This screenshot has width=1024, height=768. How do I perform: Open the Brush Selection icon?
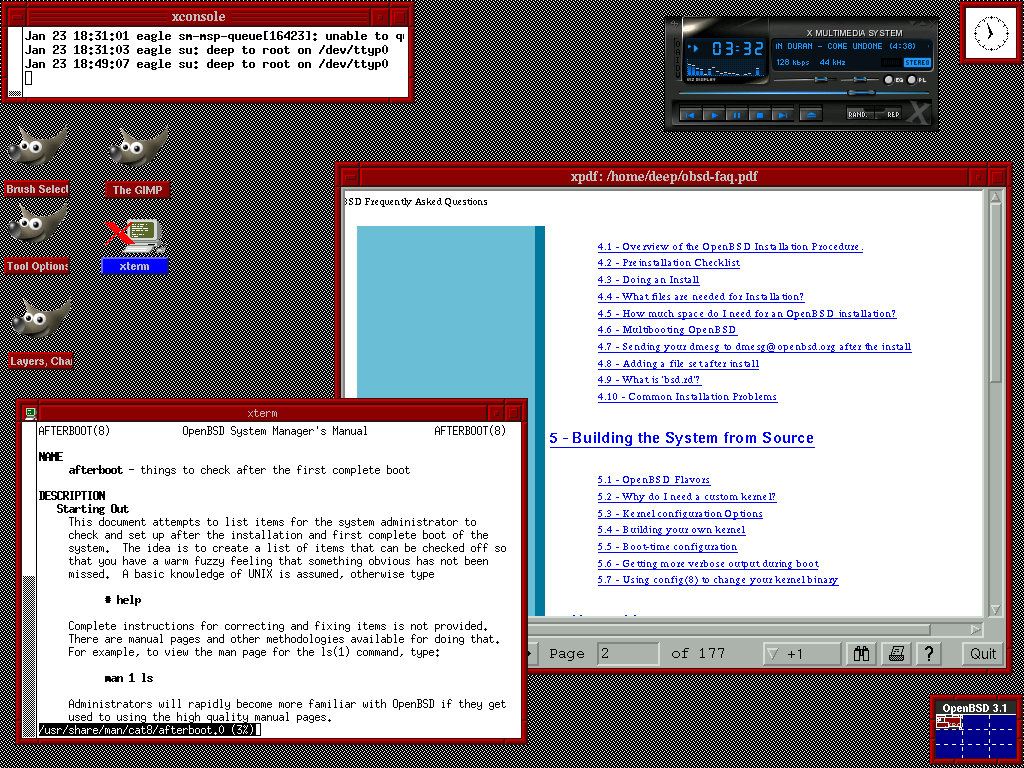pyautogui.click(x=37, y=162)
